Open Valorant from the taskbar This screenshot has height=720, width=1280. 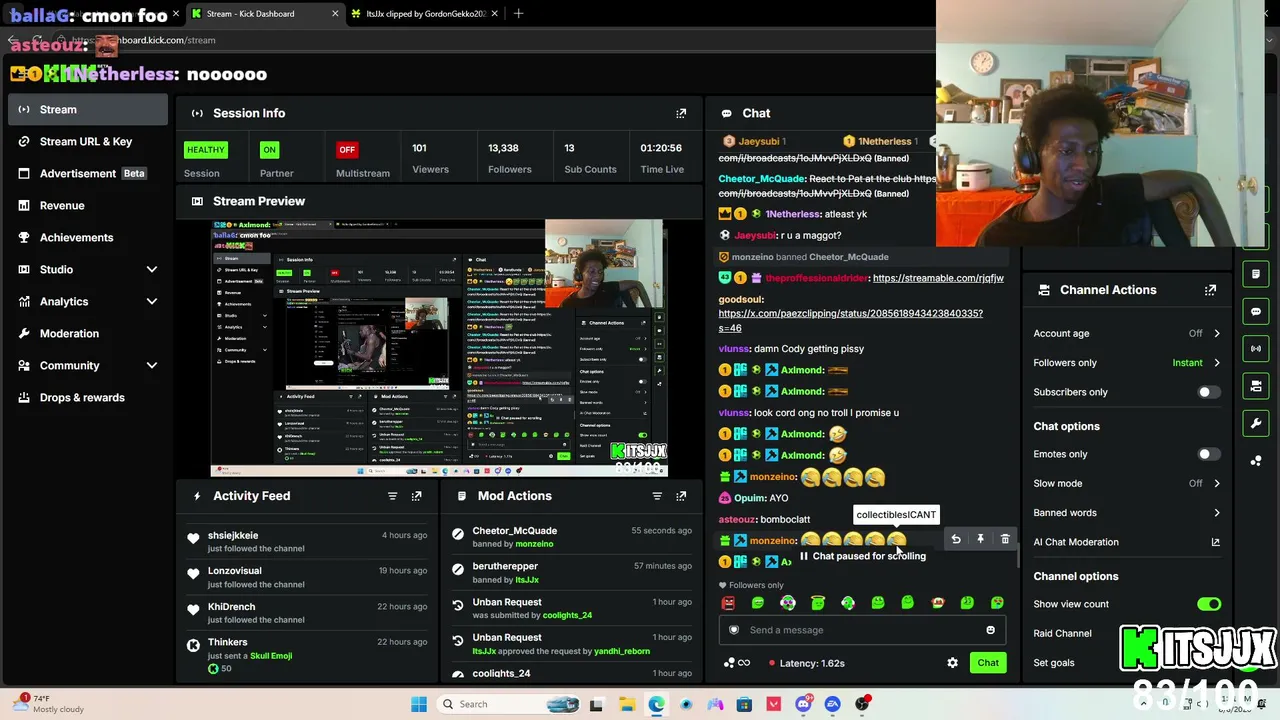coord(773,704)
